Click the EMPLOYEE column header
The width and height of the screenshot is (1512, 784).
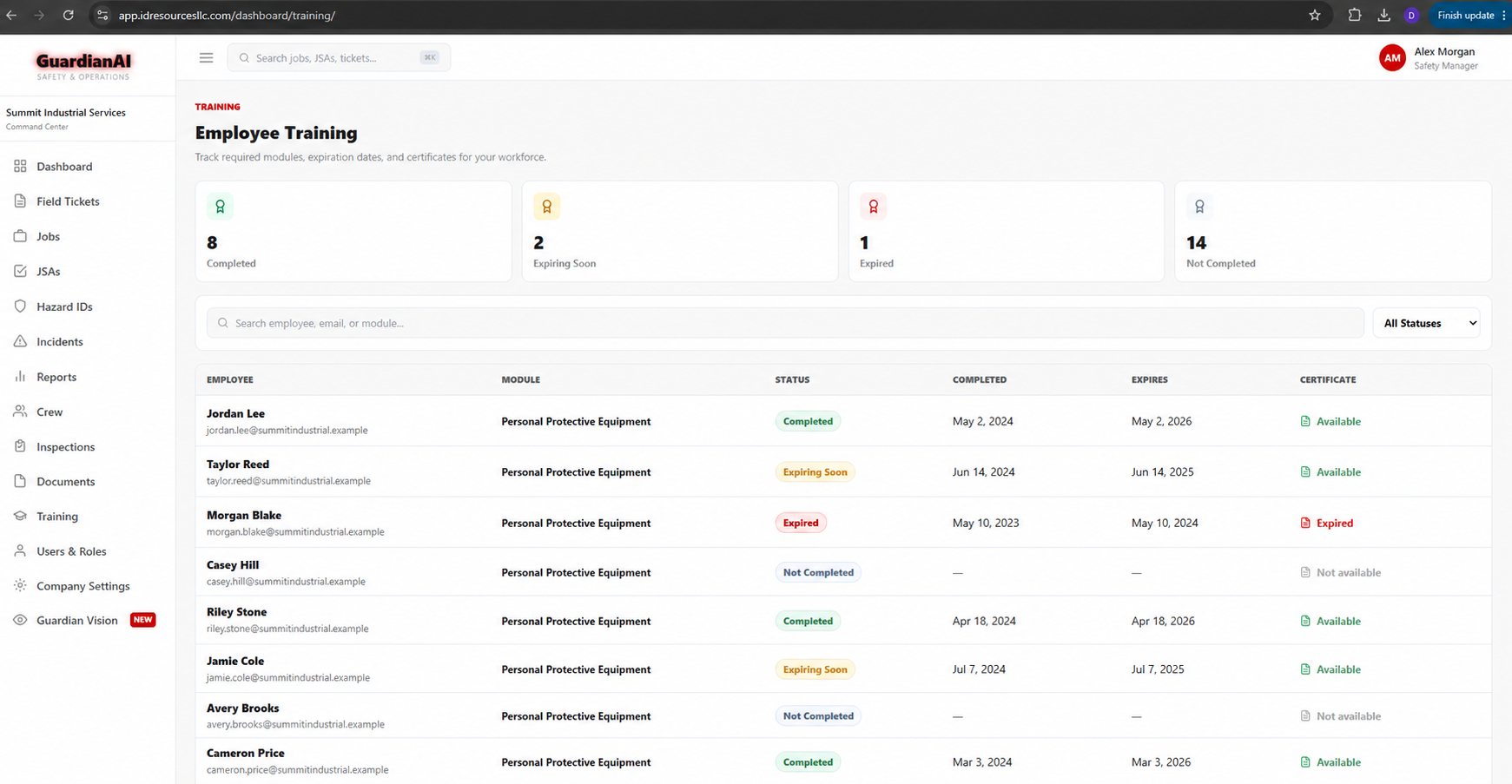tap(230, 380)
